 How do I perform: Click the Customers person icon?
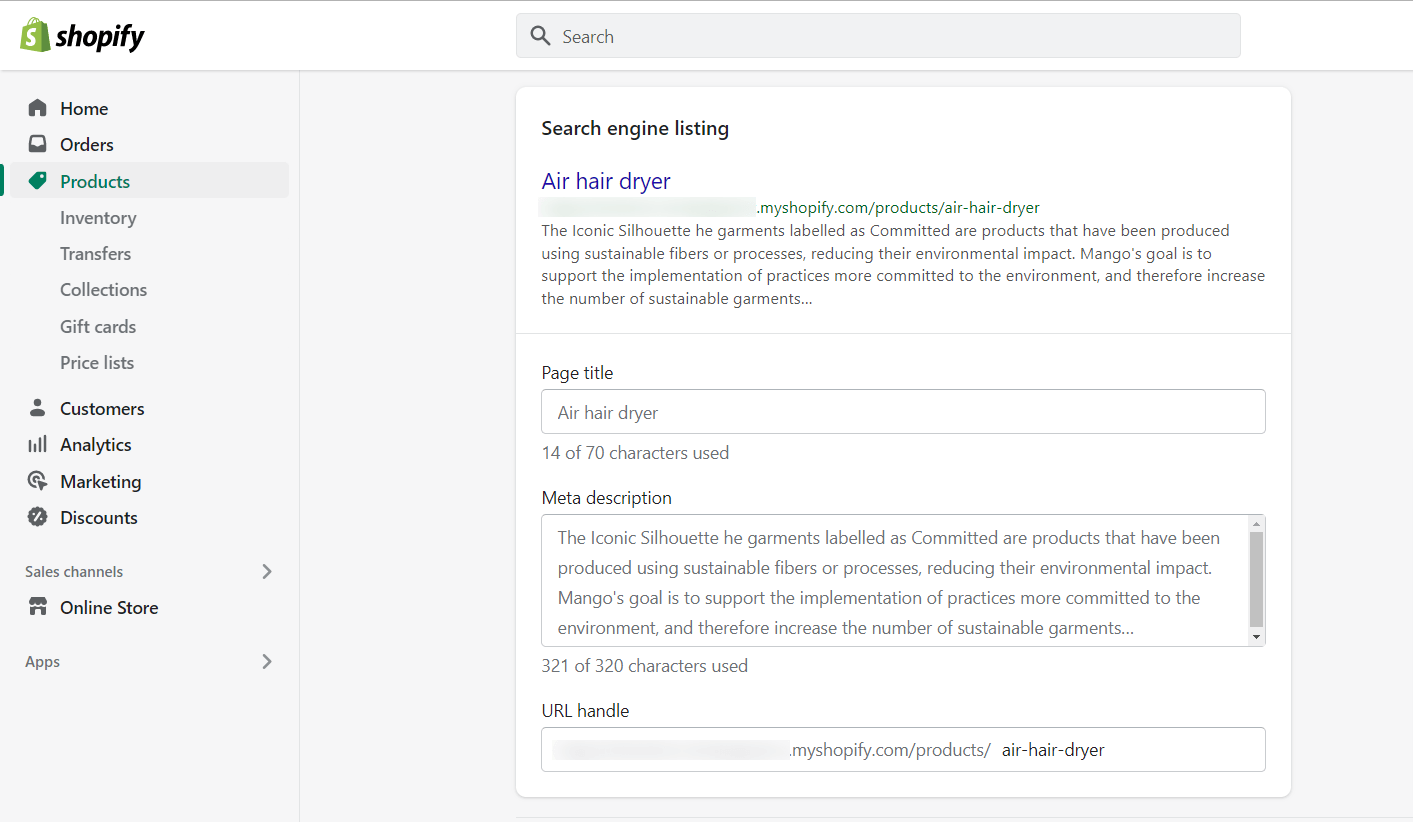pos(37,408)
